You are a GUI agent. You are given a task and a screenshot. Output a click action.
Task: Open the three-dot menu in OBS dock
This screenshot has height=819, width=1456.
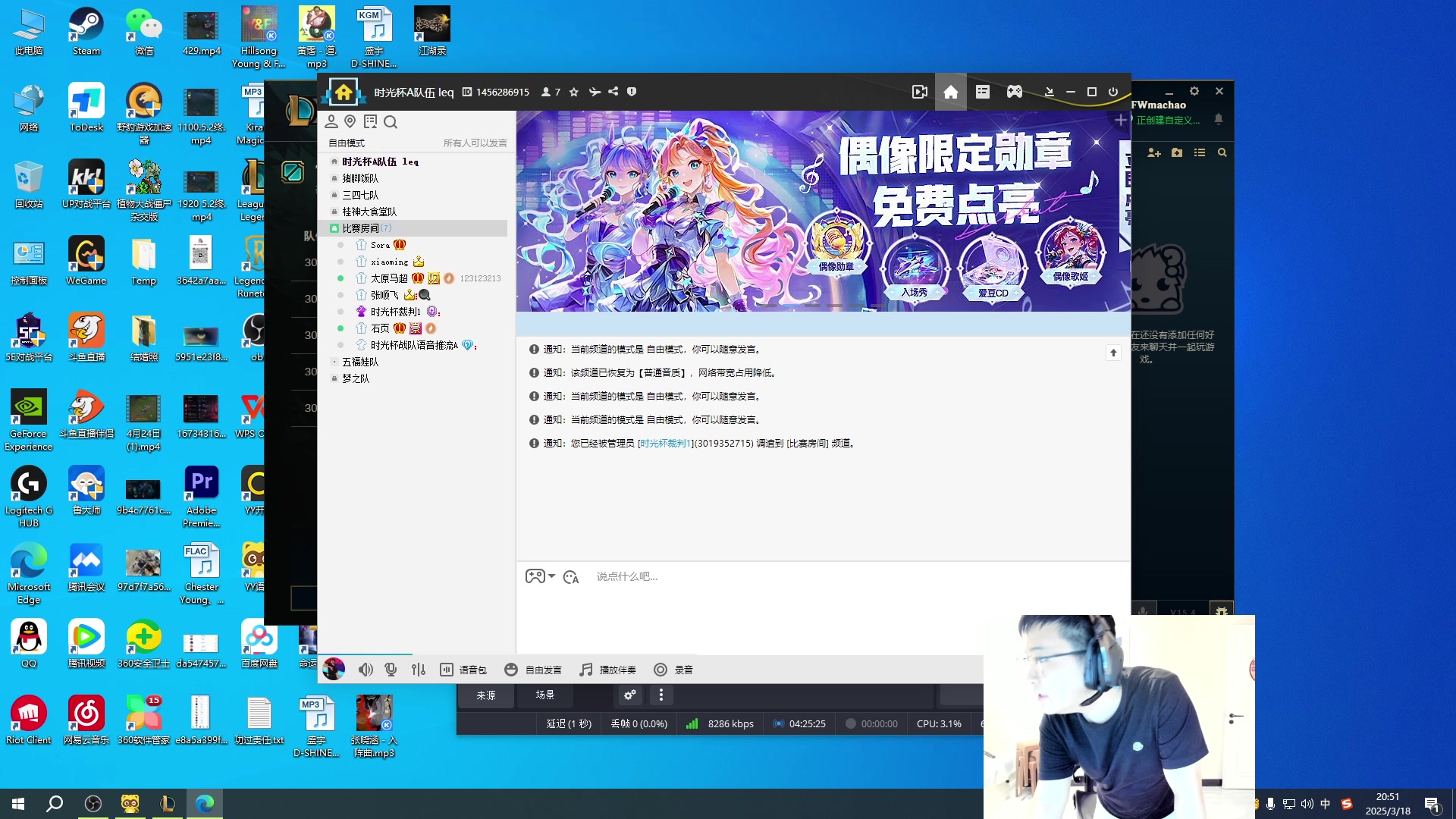pos(661,695)
